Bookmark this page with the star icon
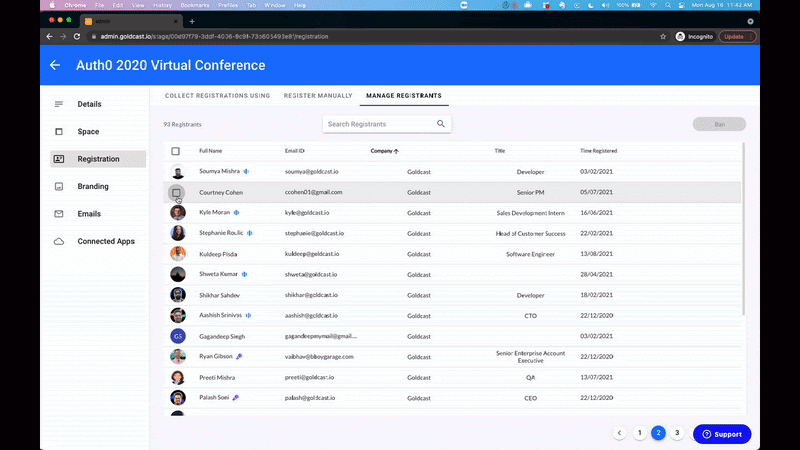 point(663,37)
